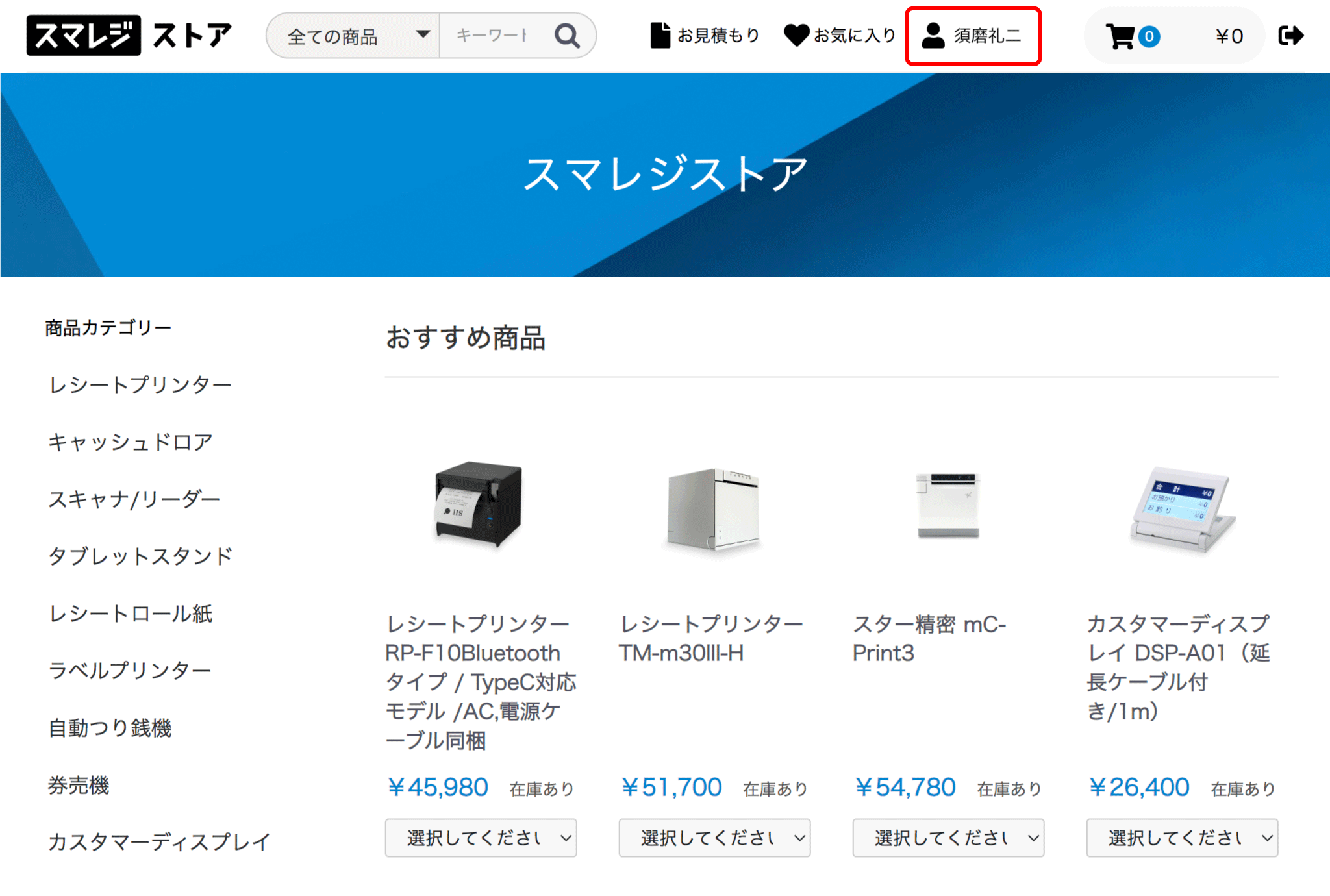1330x896 pixels.
Task: Click the black RP-F10 printer thumbnail
Action: tap(479, 504)
